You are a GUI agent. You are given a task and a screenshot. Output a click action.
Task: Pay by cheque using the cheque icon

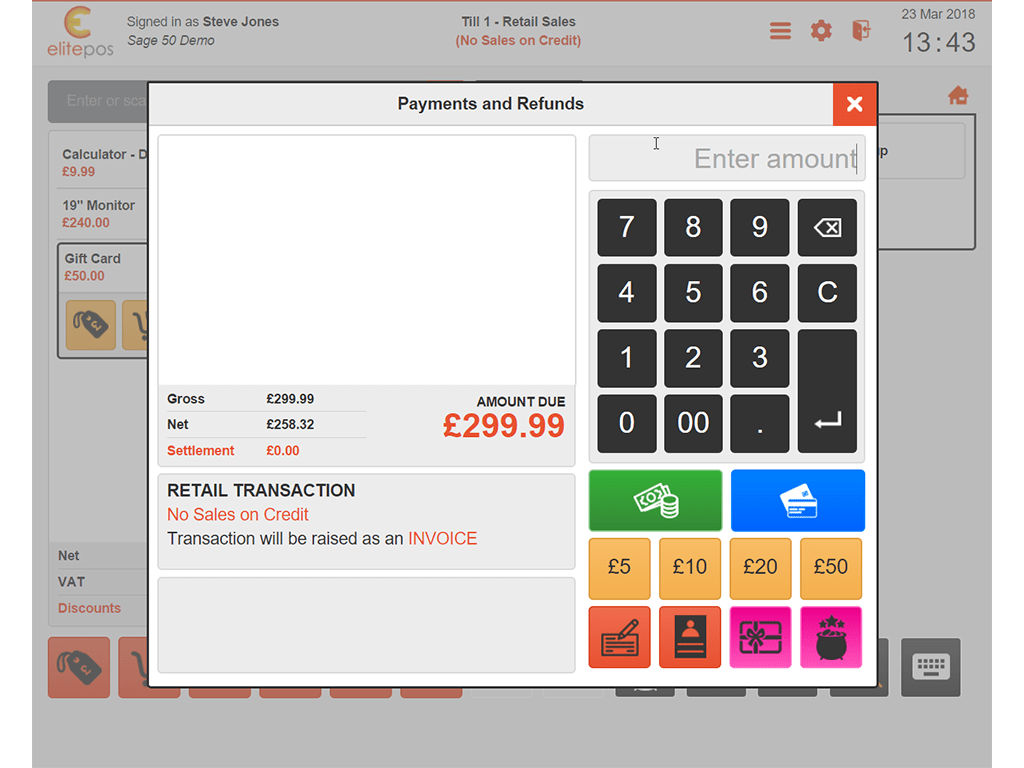point(619,637)
